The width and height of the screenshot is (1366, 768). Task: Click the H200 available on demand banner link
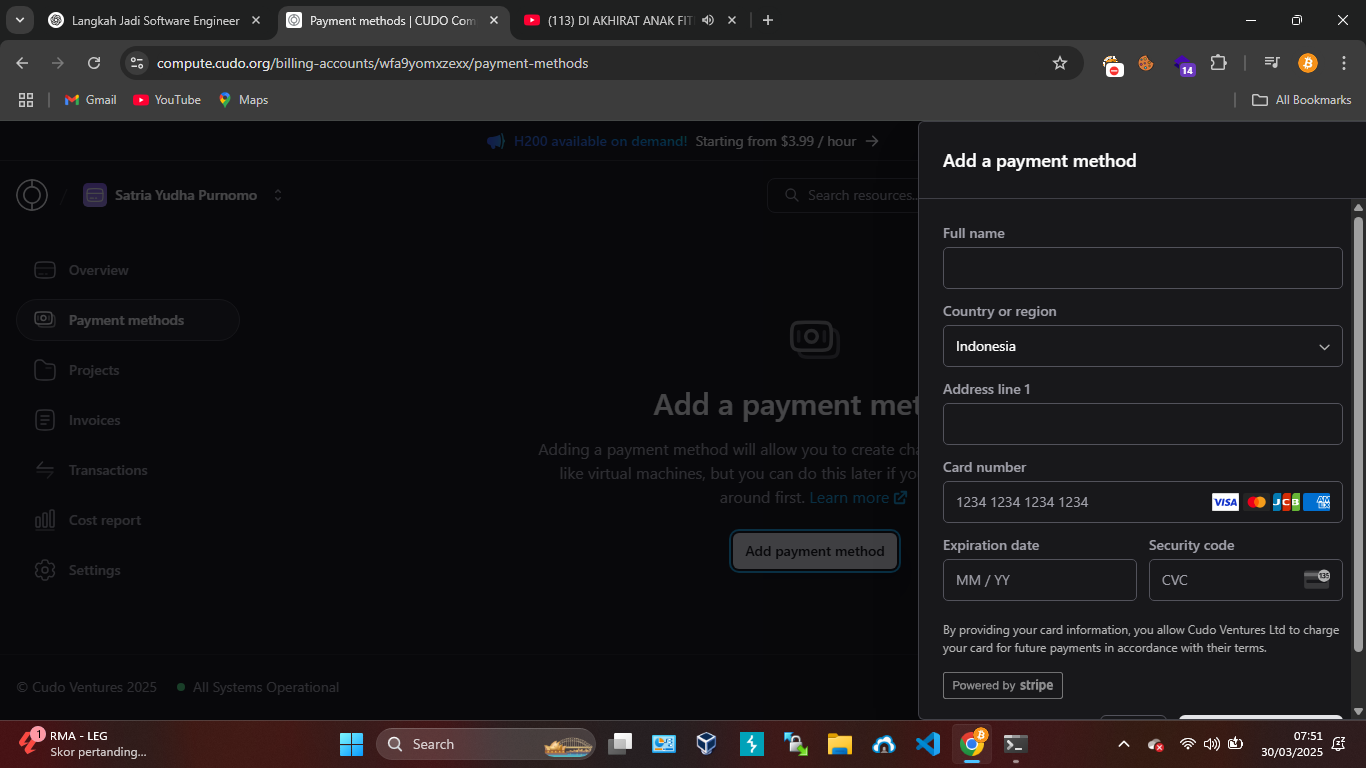[x=600, y=141]
